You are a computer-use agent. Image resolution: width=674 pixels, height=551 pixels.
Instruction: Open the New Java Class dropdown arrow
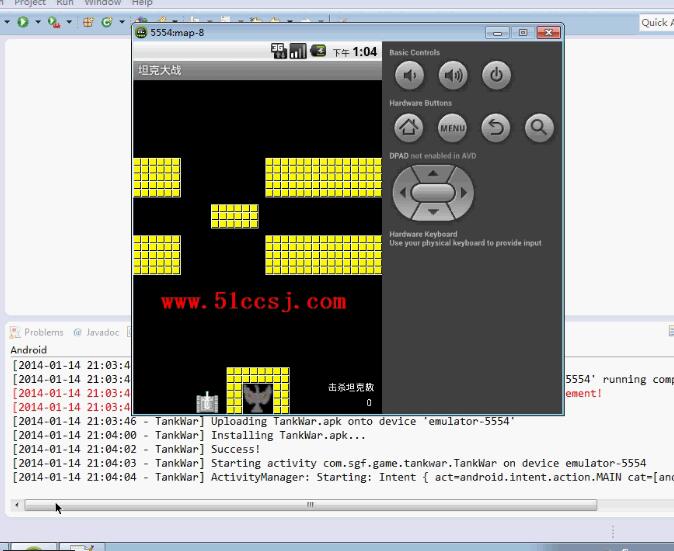(x=122, y=21)
